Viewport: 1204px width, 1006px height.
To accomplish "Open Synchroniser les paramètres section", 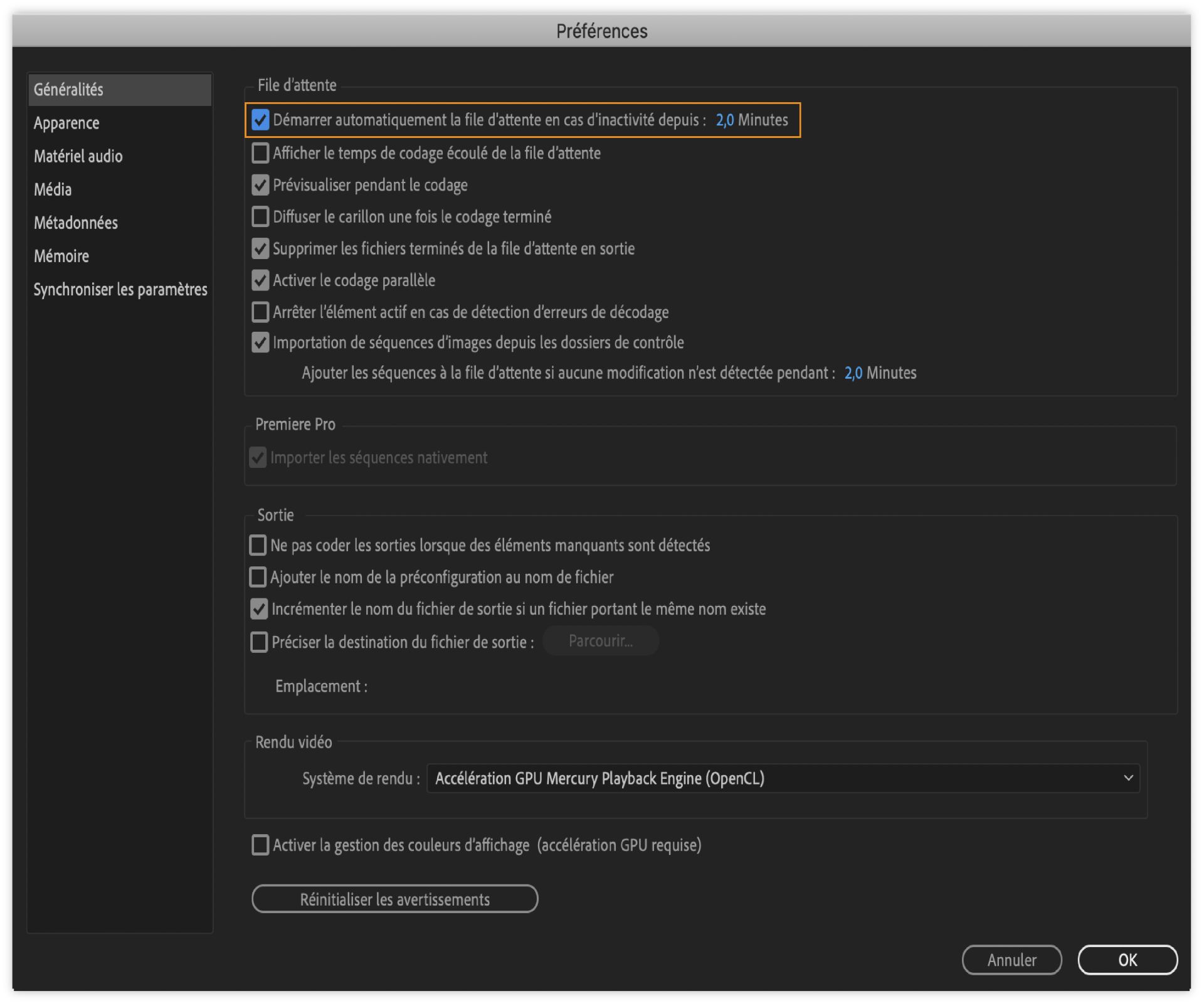I will click(x=120, y=289).
